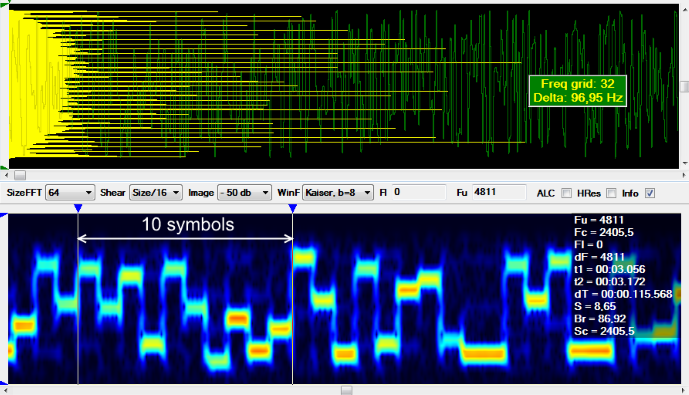Expand the Shear dropdown set to Size/16
The image size is (689, 395).
point(156,192)
